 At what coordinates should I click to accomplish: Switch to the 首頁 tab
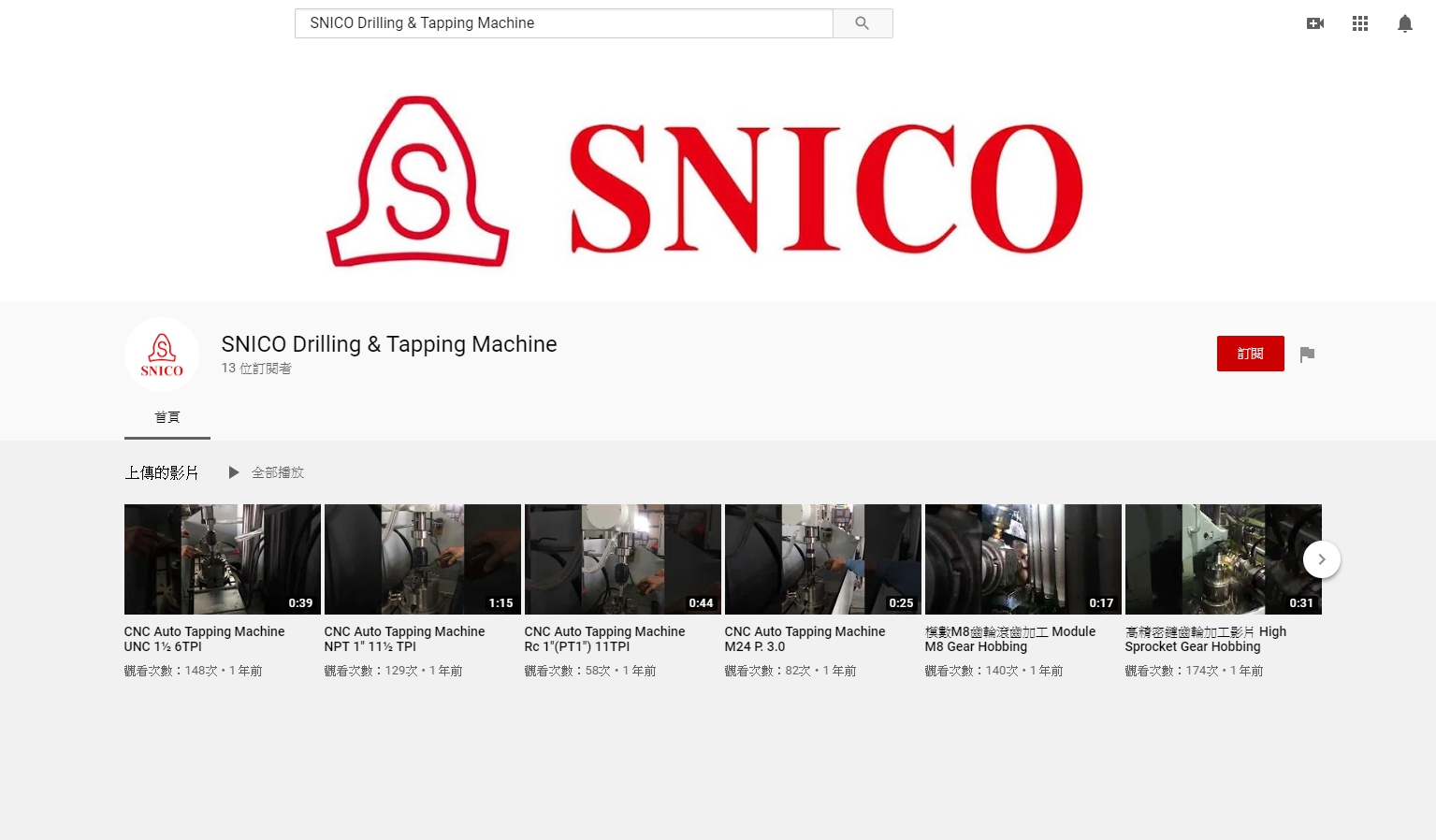coord(167,417)
